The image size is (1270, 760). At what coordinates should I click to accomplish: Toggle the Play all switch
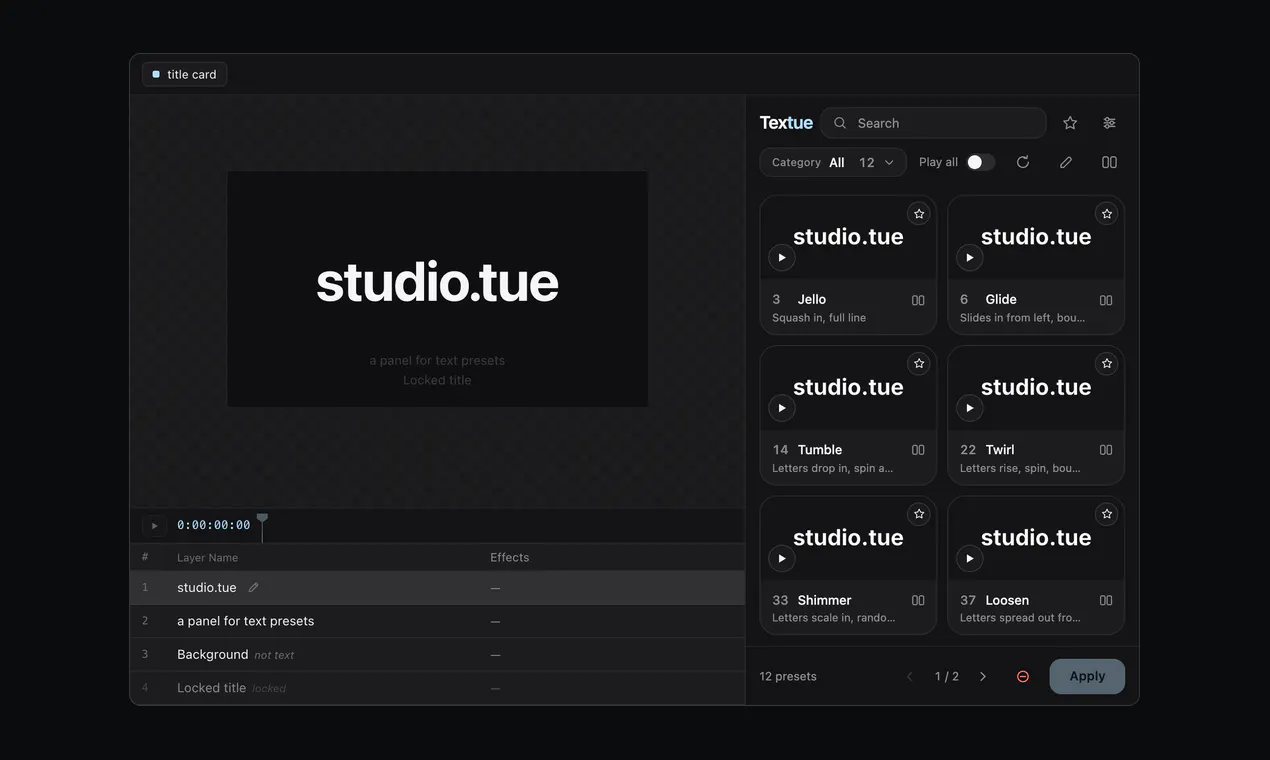980,162
